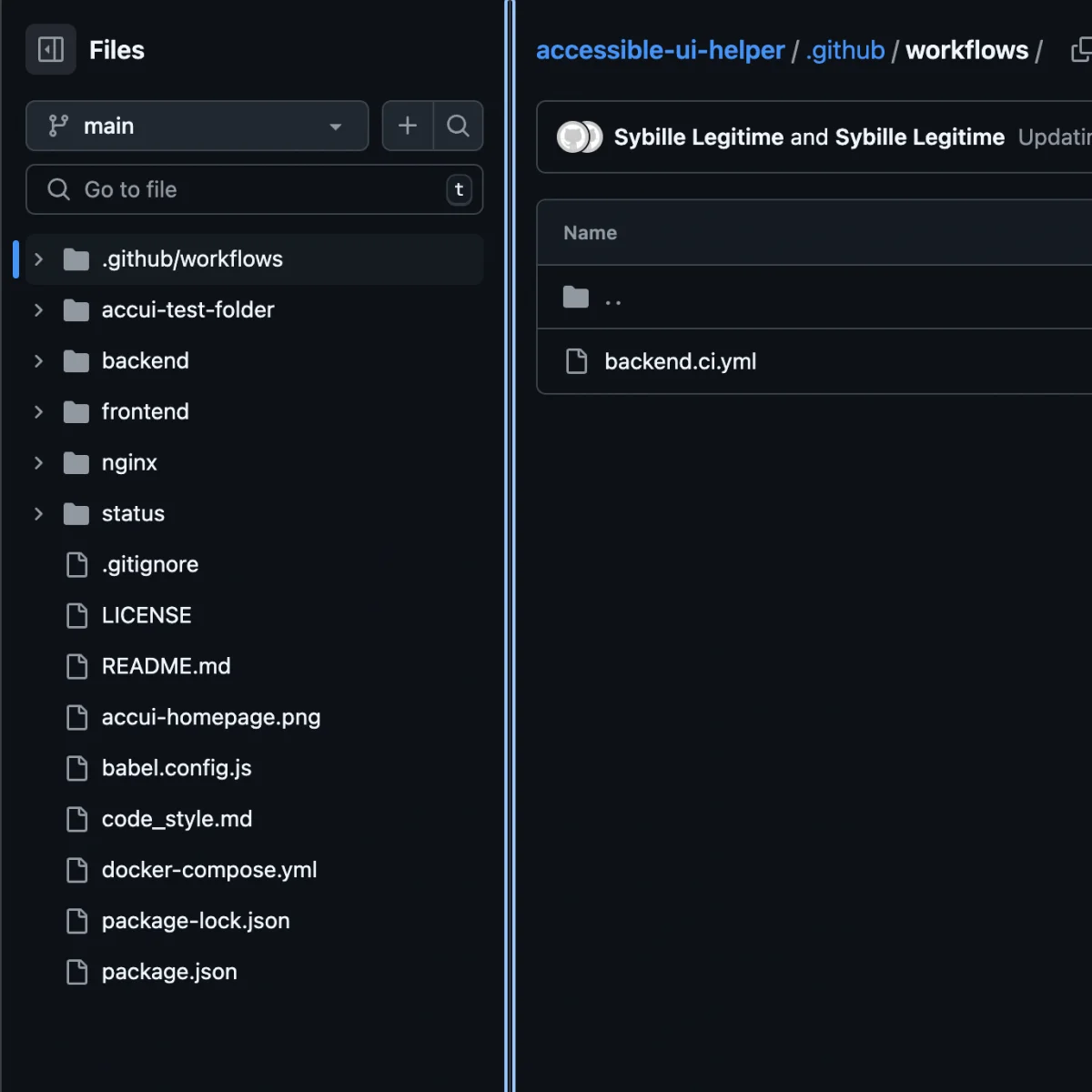This screenshot has height=1092, width=1092.
Task: Expand the status folder chevron
Action: pyautogui.click(x=38, y=514)
